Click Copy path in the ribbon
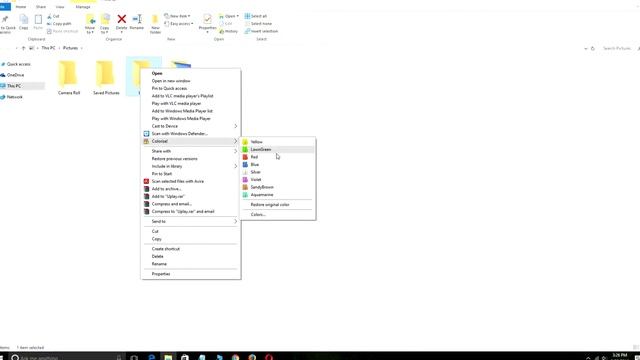 [x=59, y=24]
